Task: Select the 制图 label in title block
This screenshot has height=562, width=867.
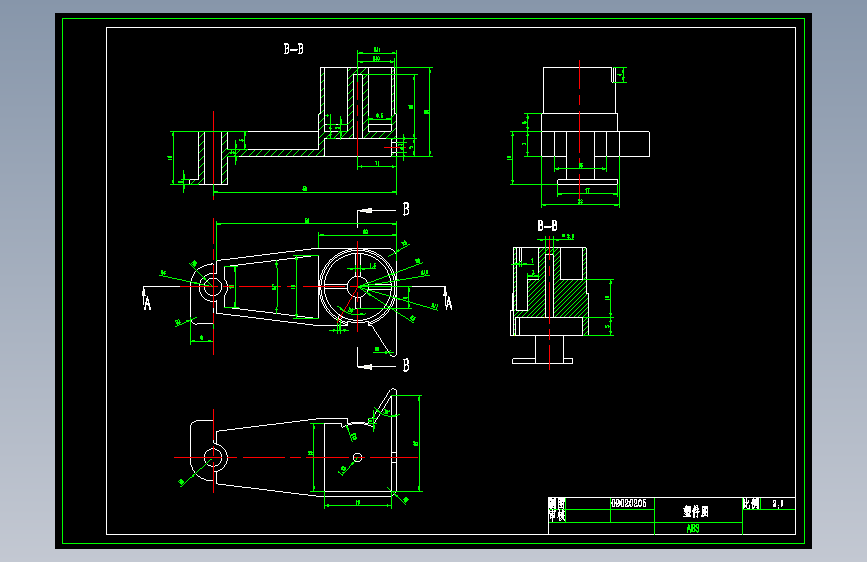Action: 557,503
